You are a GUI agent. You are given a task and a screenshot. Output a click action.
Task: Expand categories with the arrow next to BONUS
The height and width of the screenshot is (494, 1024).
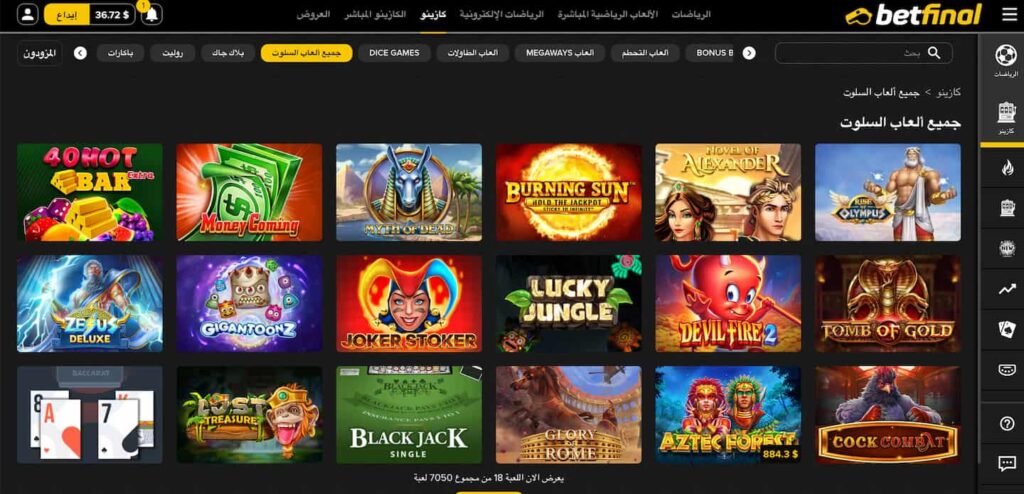(x=749, y=53)
